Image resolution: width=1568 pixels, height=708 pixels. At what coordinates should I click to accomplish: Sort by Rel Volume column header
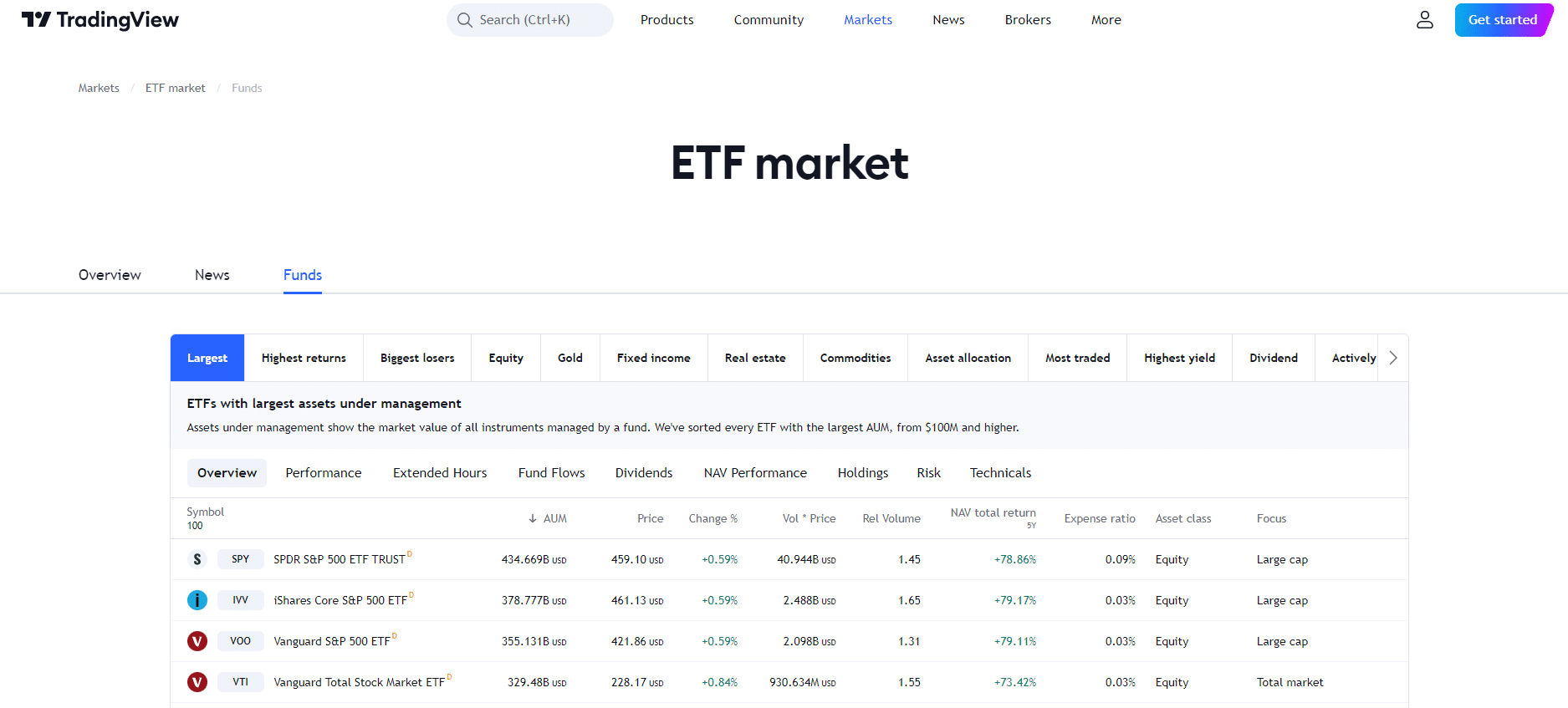(x=891, y=518)
